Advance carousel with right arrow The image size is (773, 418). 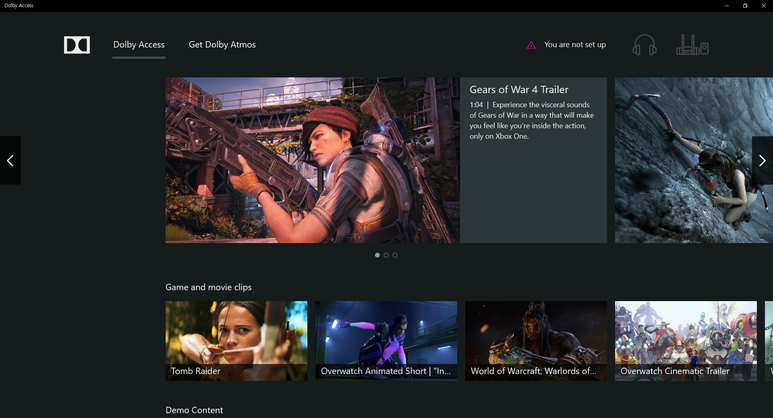(x=762, y=160)
